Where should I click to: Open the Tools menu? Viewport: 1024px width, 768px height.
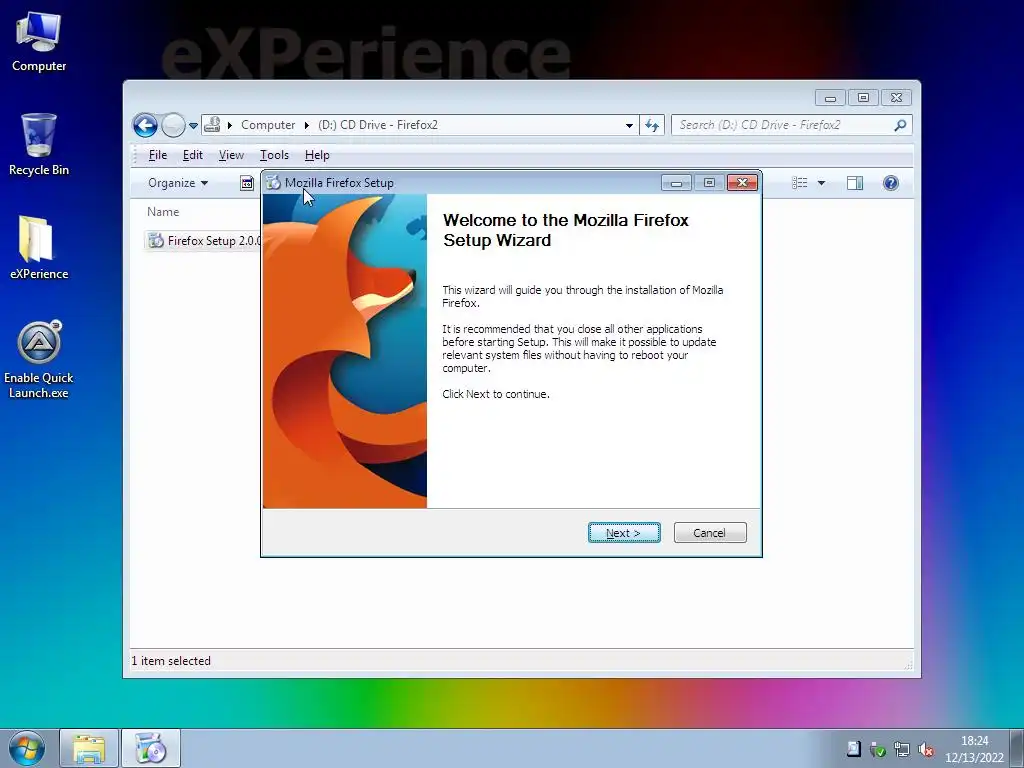pyautogui.click(x=274, y=155)
